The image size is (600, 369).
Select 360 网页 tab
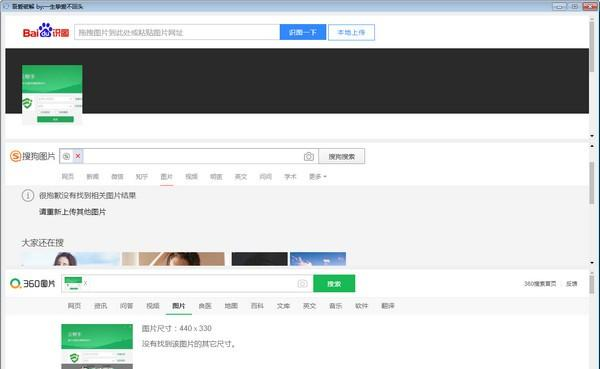74,305
